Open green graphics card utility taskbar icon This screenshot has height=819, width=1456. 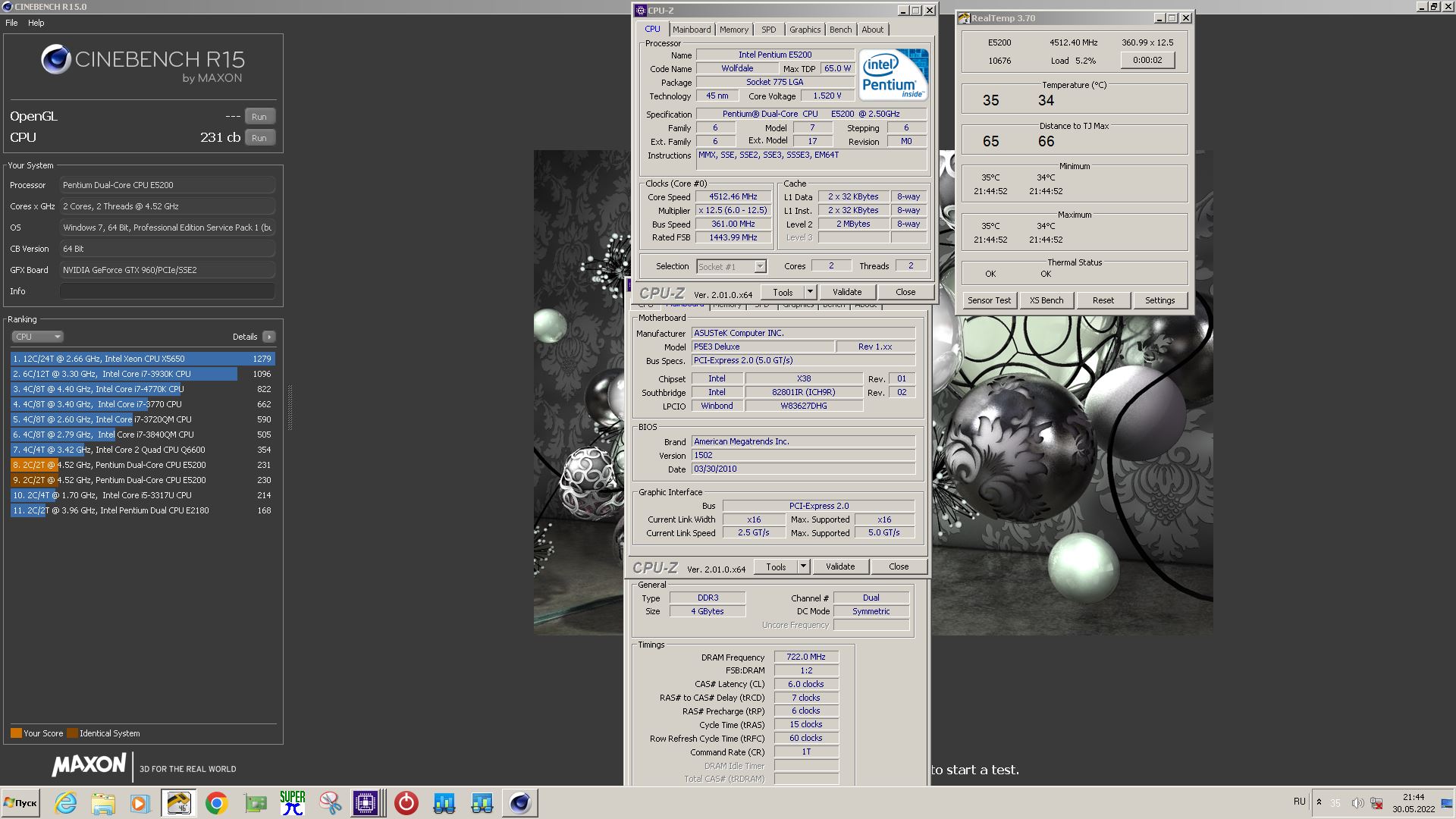coord(256,803)
